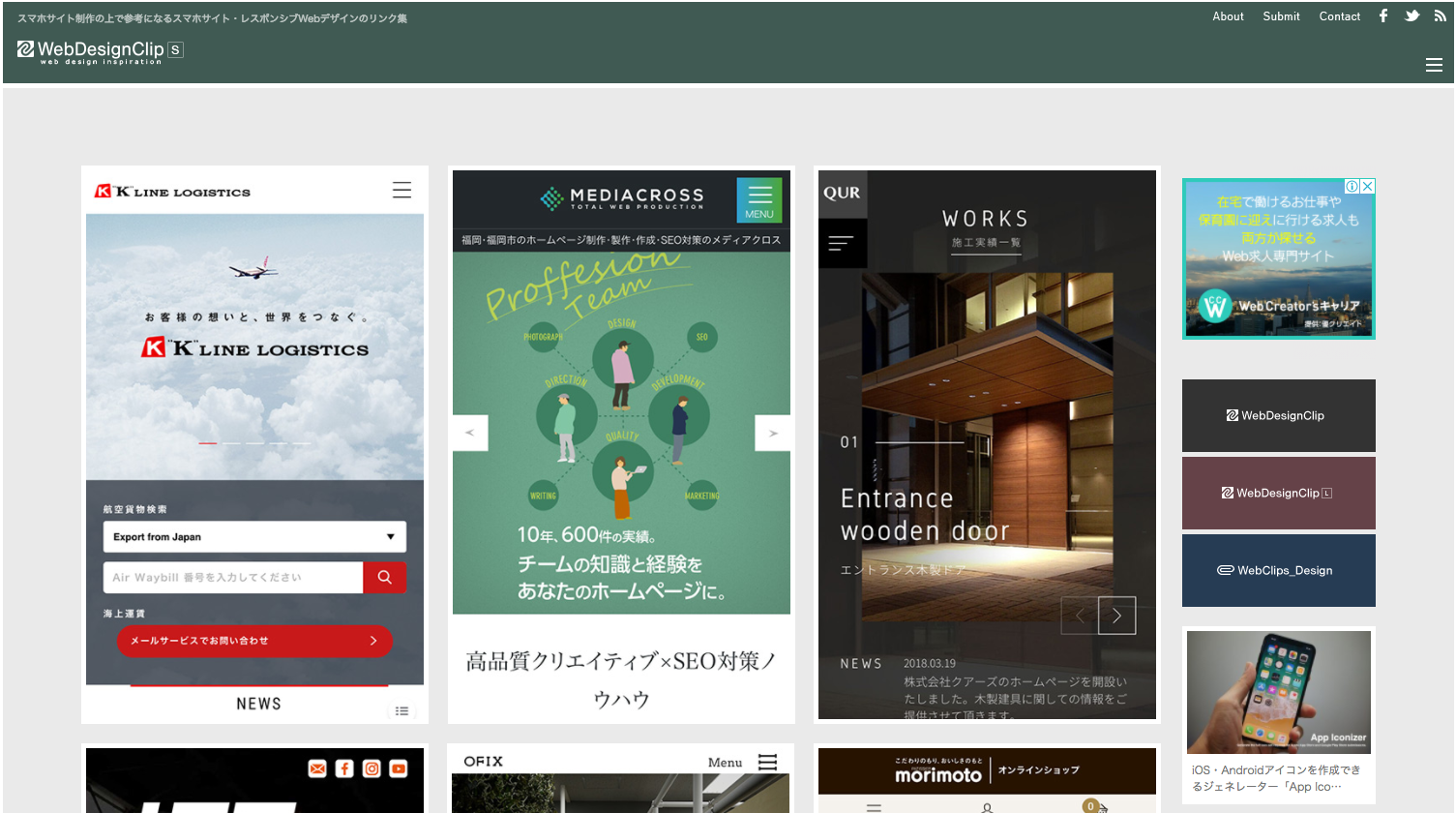Click the ad info icon
This screenshot has height=813, width=1456.
coord(1352,187)
